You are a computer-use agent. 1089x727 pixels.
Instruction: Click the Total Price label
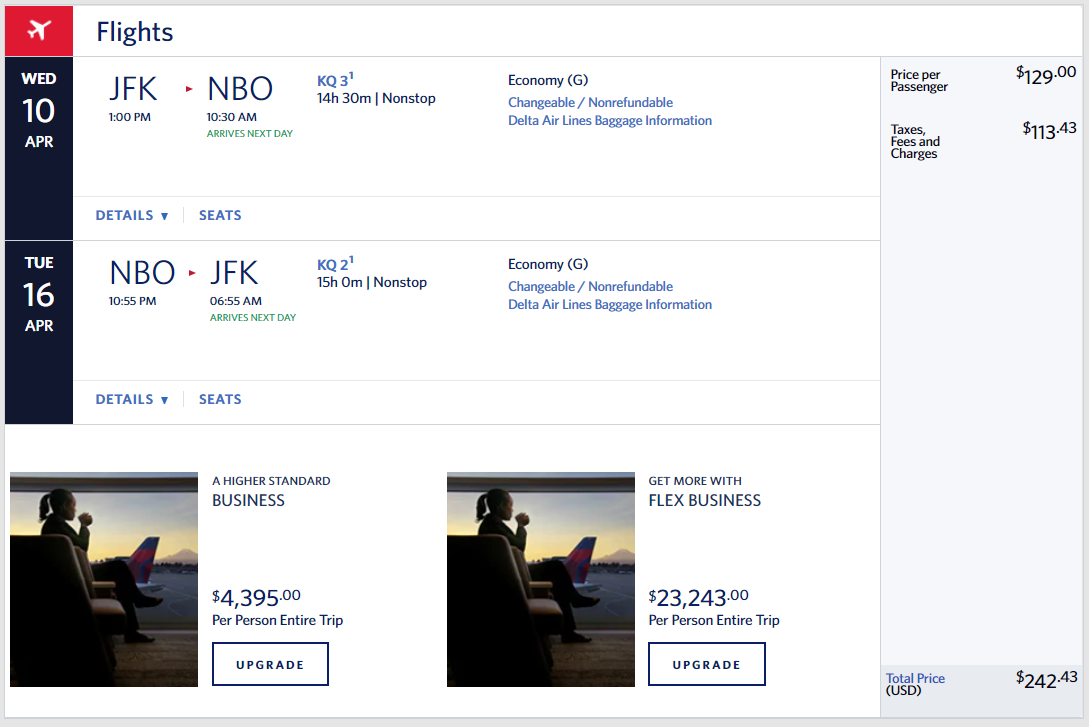(915, 678)
